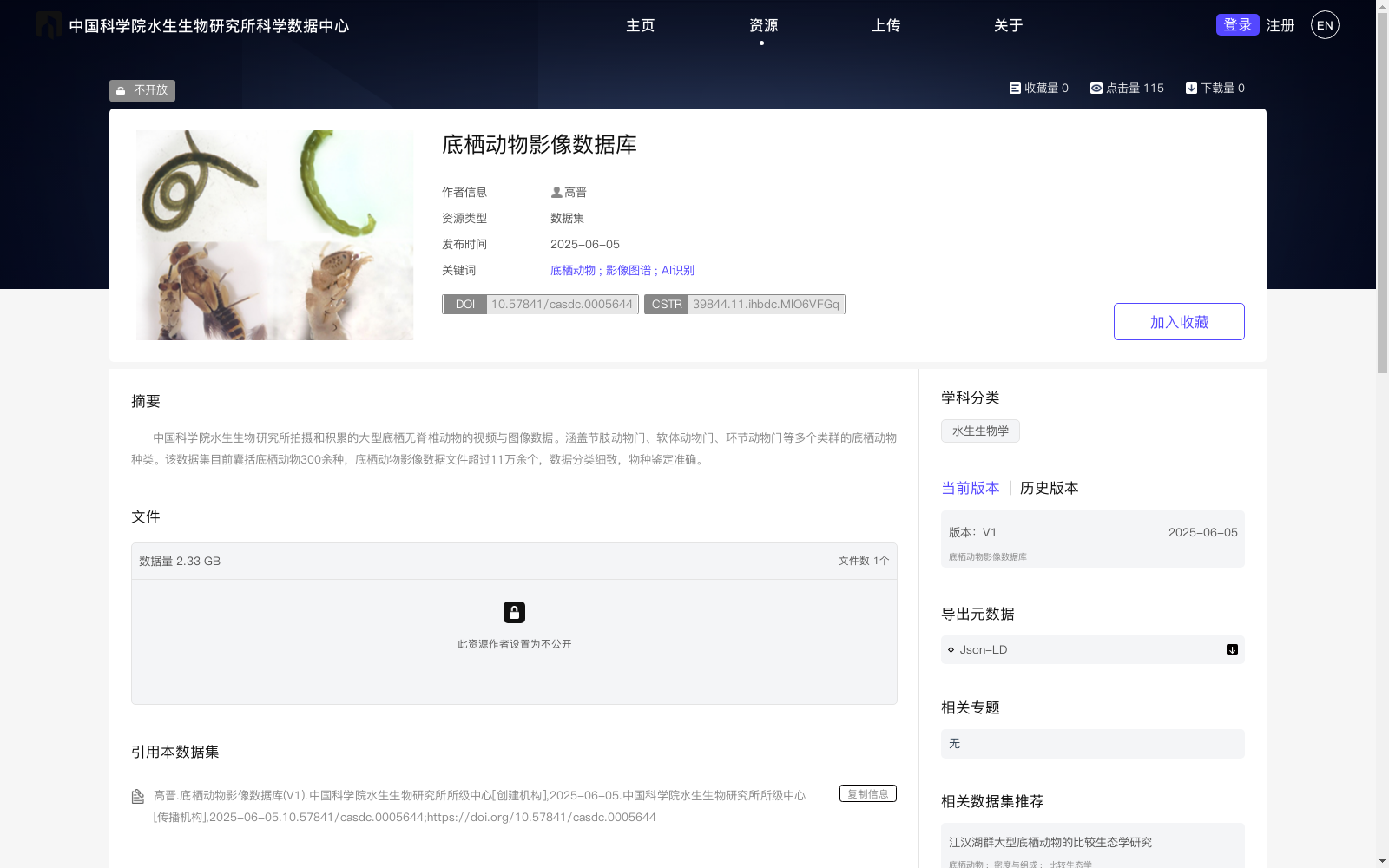1389x868 pixels.
Task: Open the 江汉湖群大型底栖动物 recommended dataset
Action: pyautogui.click(x=1051, y=841)
